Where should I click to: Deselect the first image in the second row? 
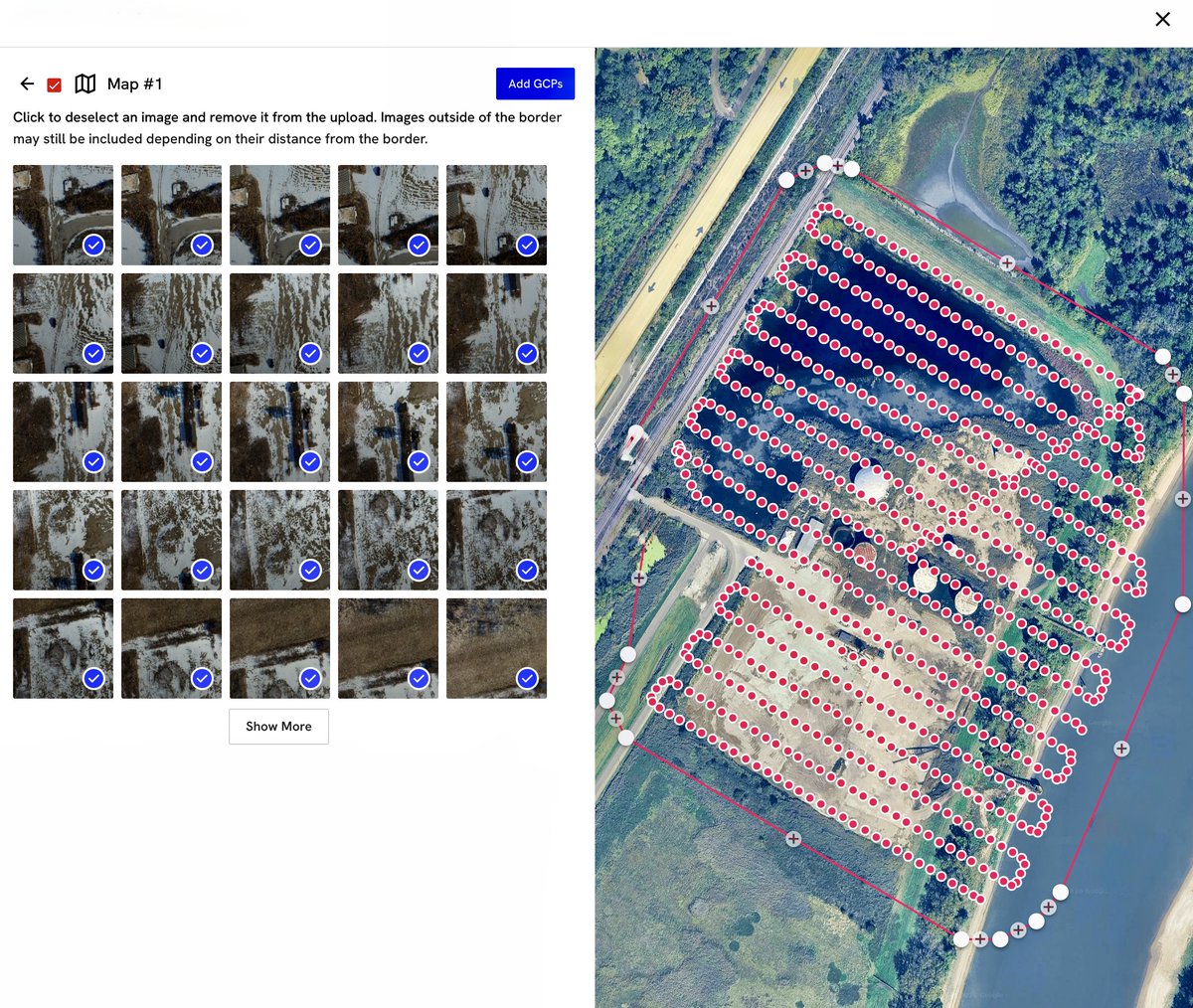pos(63,323)
